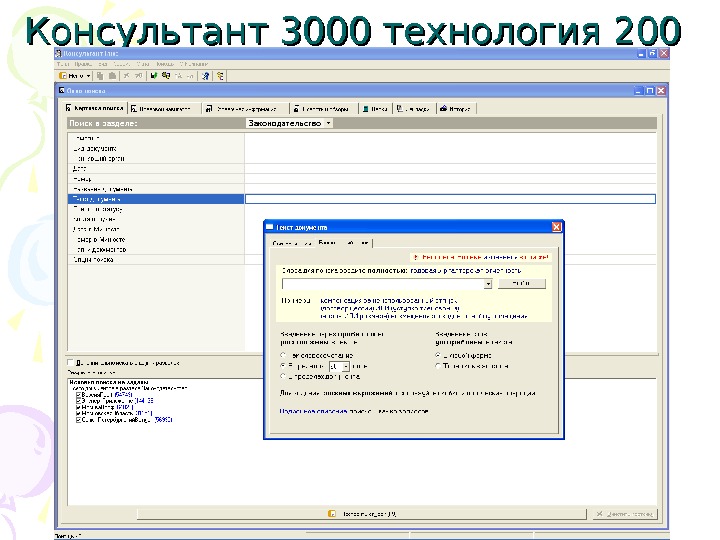Image resolution: width=720 pixels, height=540 pixels.
Task: Switch to dialog's first tab Основной поиск
Action: (292, 243)
